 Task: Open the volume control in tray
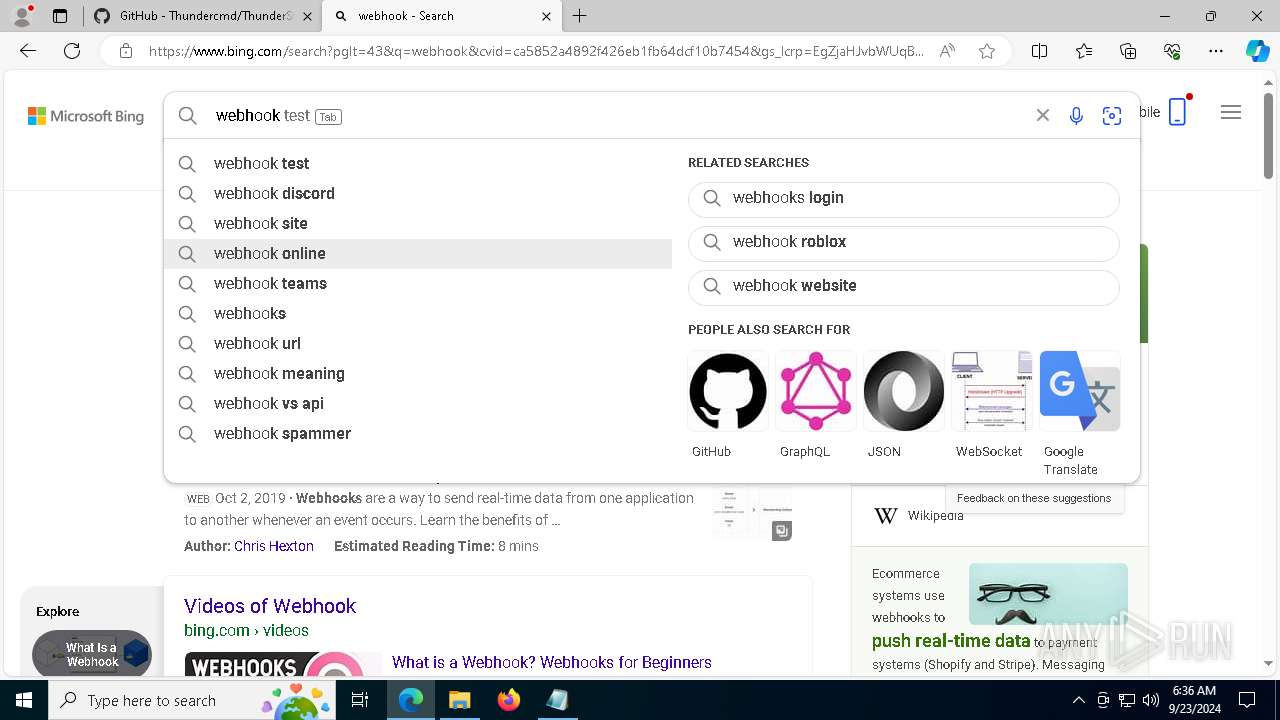click(1151, 700)
